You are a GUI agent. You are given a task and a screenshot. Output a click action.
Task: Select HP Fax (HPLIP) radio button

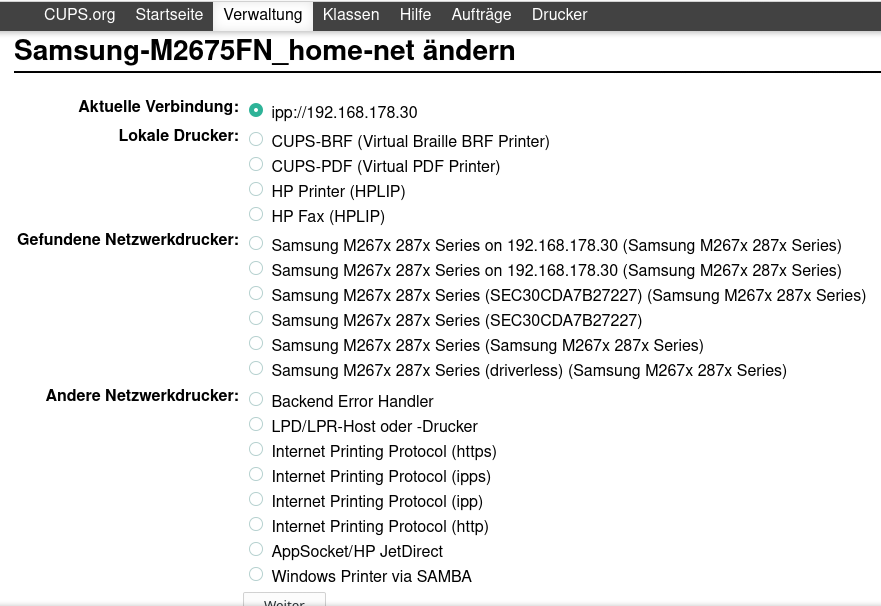click(257, 215)
